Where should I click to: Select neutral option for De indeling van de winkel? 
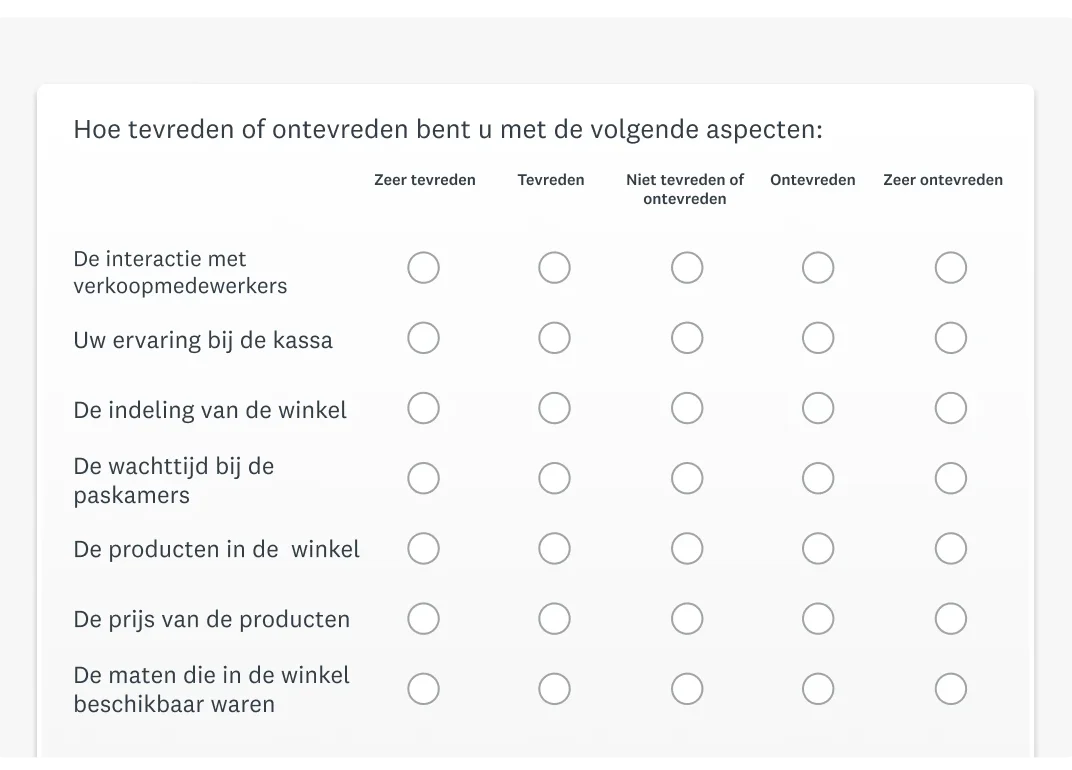coord(686,408)
